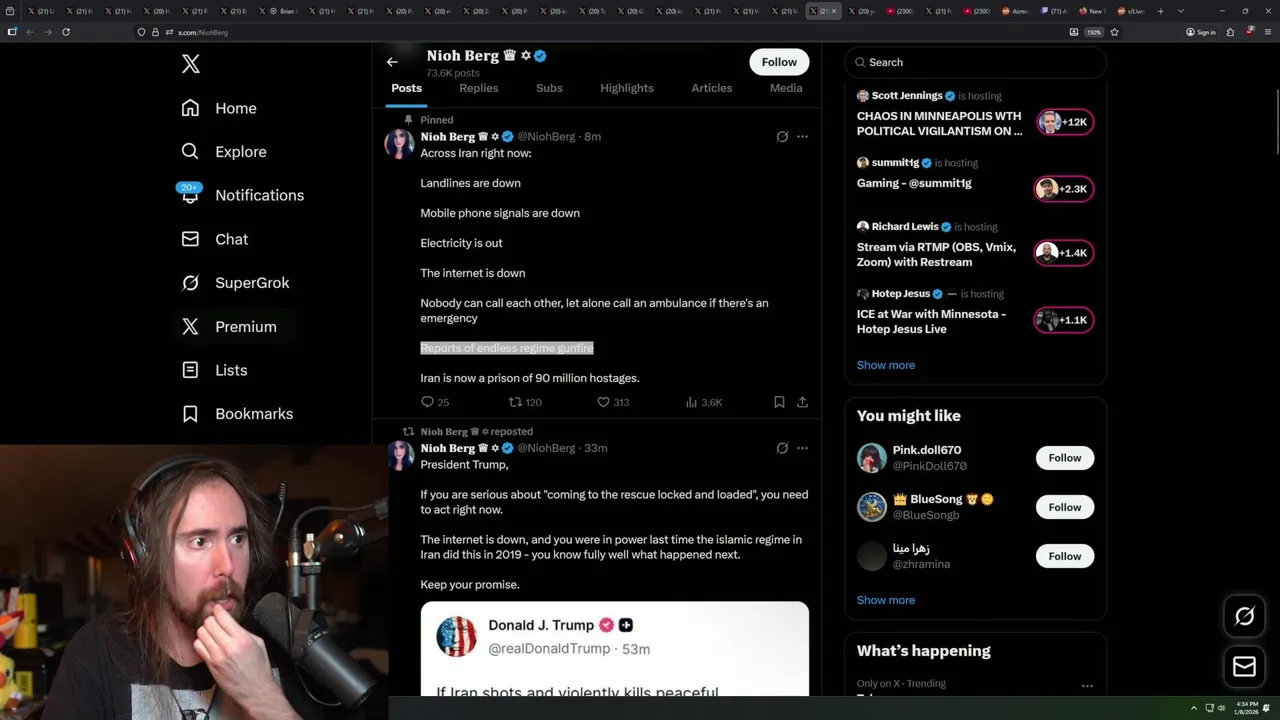Join Scott Jennings live space +12K
1280x720 pixels.
pyautogui.click(x=1065, y=122)
